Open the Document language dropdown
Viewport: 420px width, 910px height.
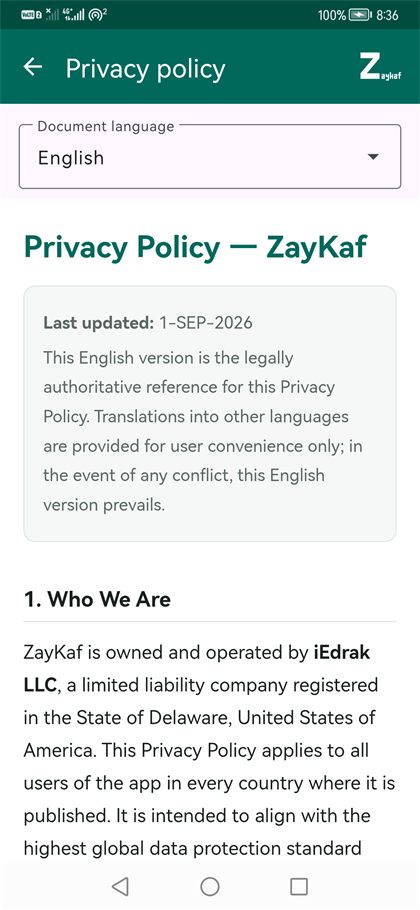coord(210,157)
